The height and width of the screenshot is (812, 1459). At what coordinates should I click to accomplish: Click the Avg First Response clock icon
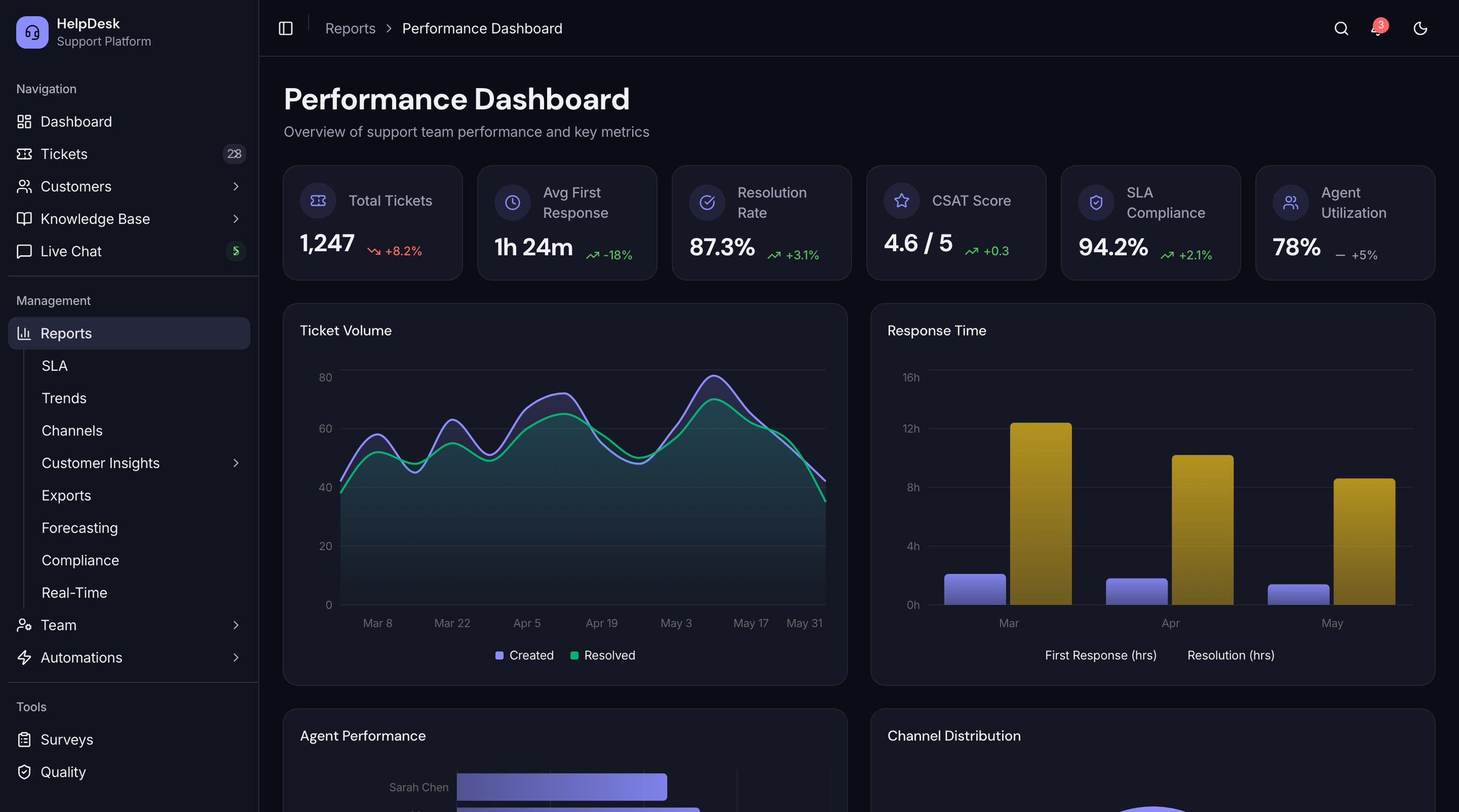pos(512,202)
